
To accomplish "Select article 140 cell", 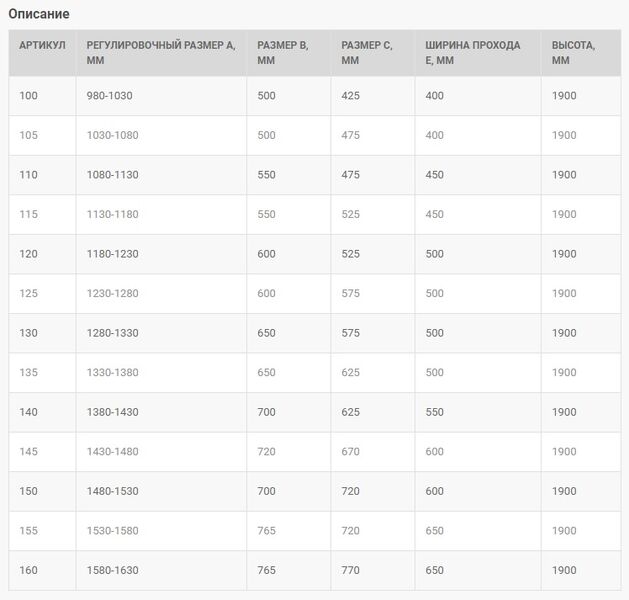I will (x=28, y=412).
